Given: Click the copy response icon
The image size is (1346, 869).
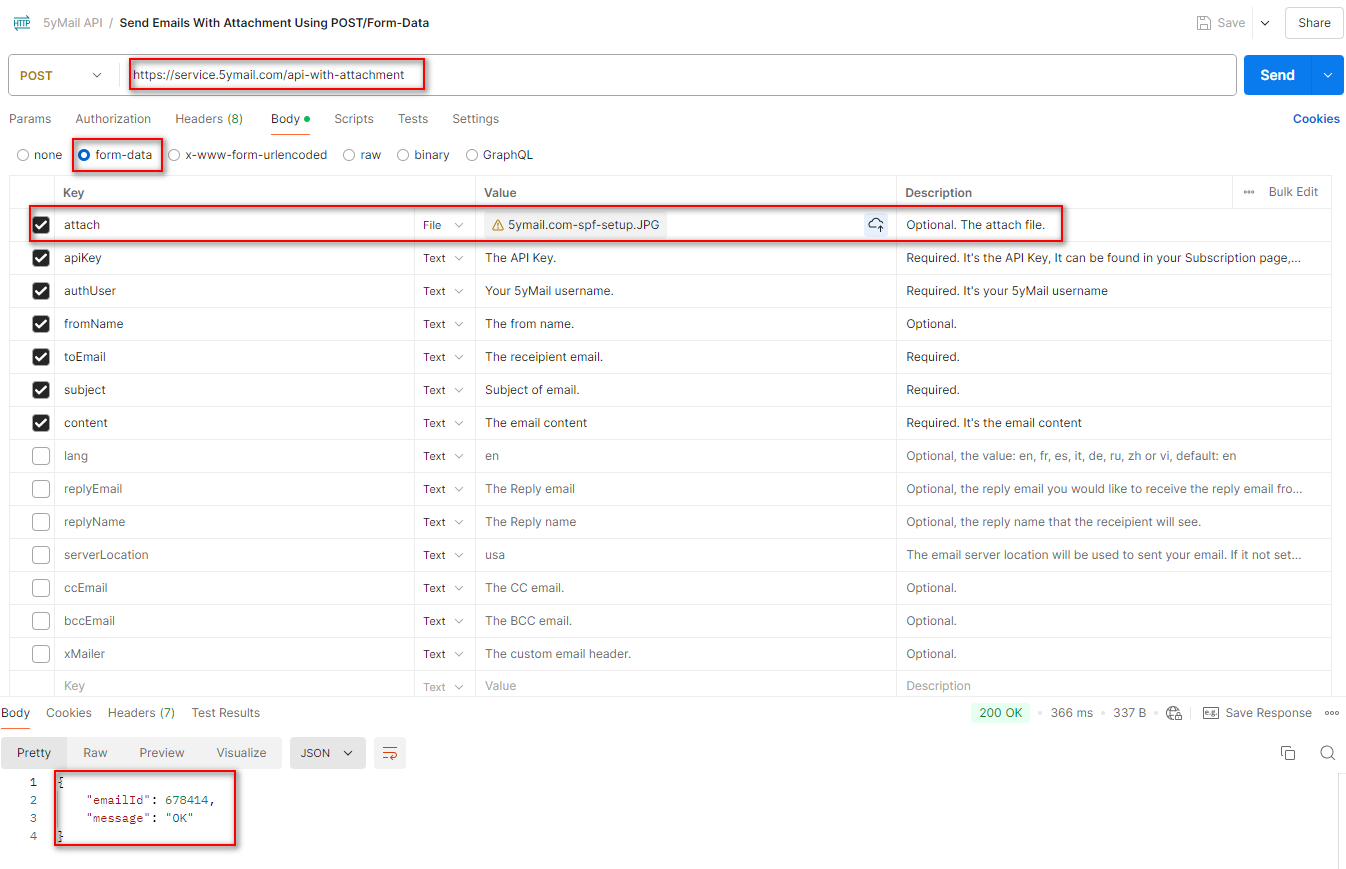Looking at the screenshot, I should pyautogui.click(x=1288, y=753).
